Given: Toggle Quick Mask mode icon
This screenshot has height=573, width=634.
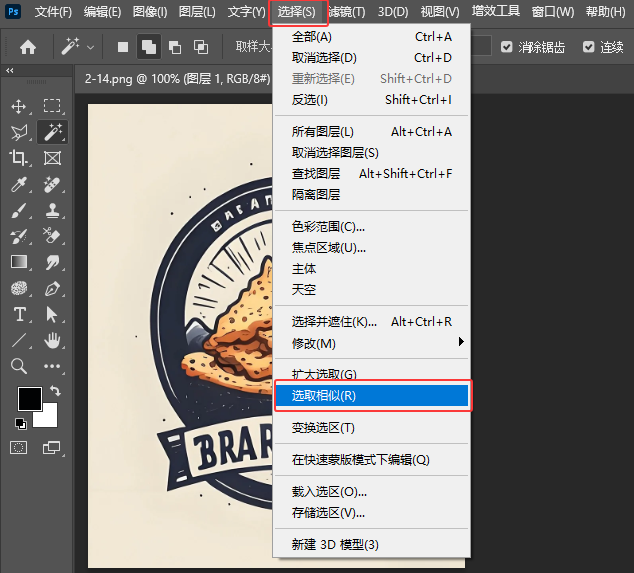Looking at the screenshot, I should [18, 448].
